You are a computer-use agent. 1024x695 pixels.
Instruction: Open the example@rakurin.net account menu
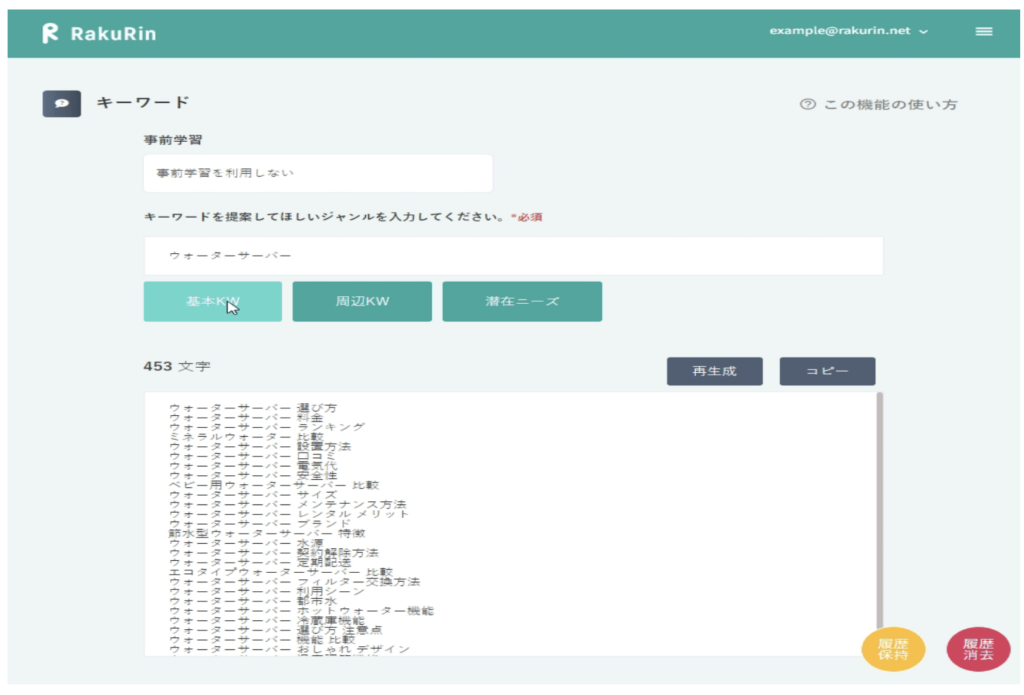840,31
